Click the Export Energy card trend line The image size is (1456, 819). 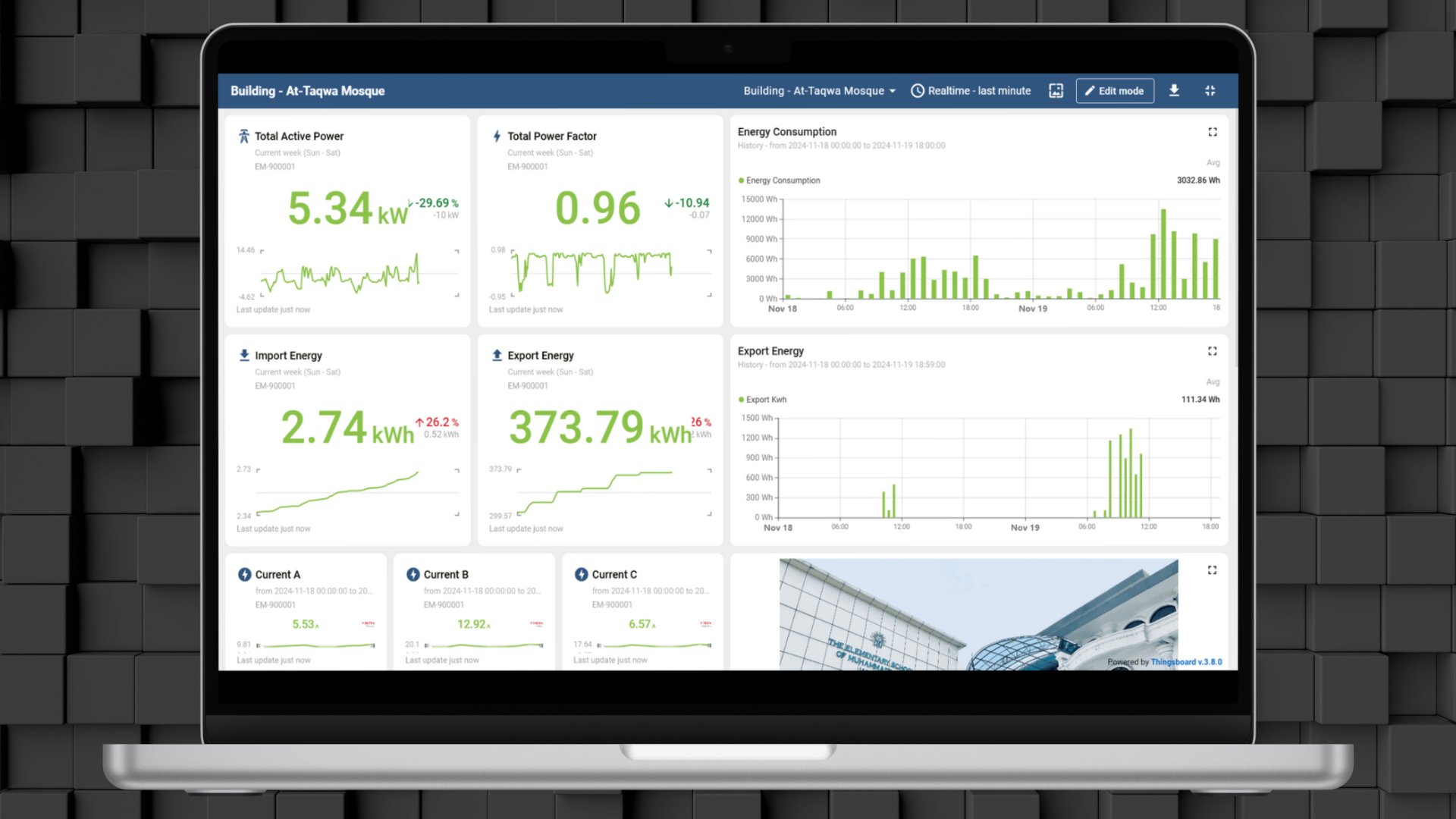point(594,493)
